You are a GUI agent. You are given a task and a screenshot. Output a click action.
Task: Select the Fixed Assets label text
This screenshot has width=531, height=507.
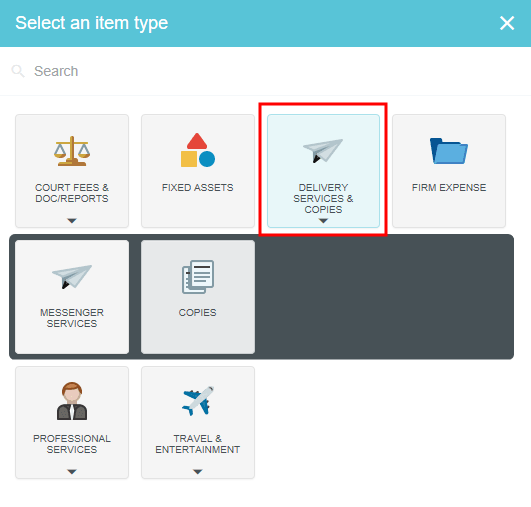click(x=198, y=188)
